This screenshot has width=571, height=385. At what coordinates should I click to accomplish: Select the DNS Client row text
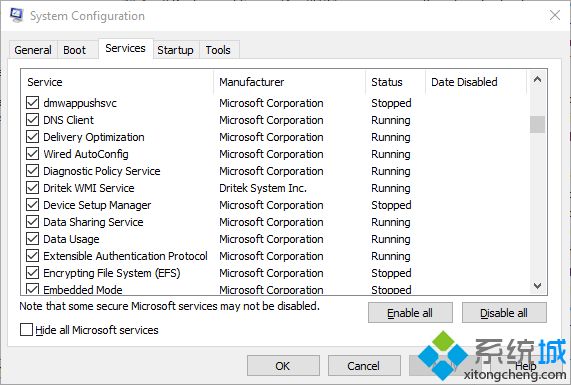(x=68, y=120)
